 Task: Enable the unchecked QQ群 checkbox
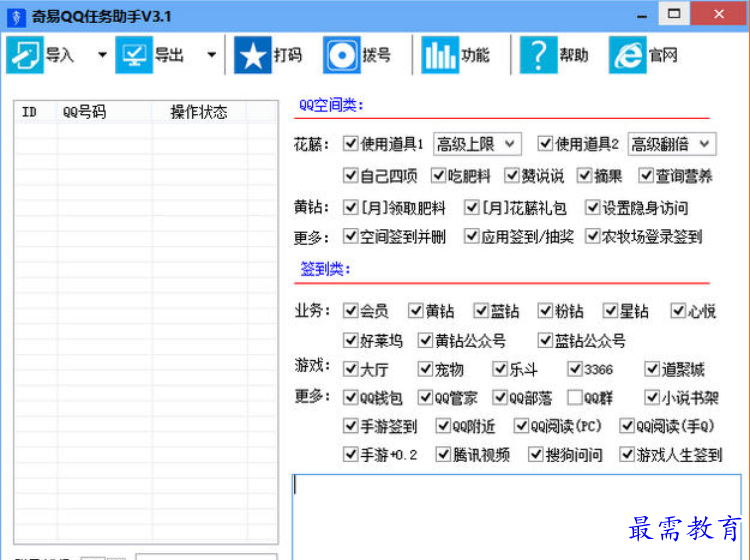click(574, 397)
